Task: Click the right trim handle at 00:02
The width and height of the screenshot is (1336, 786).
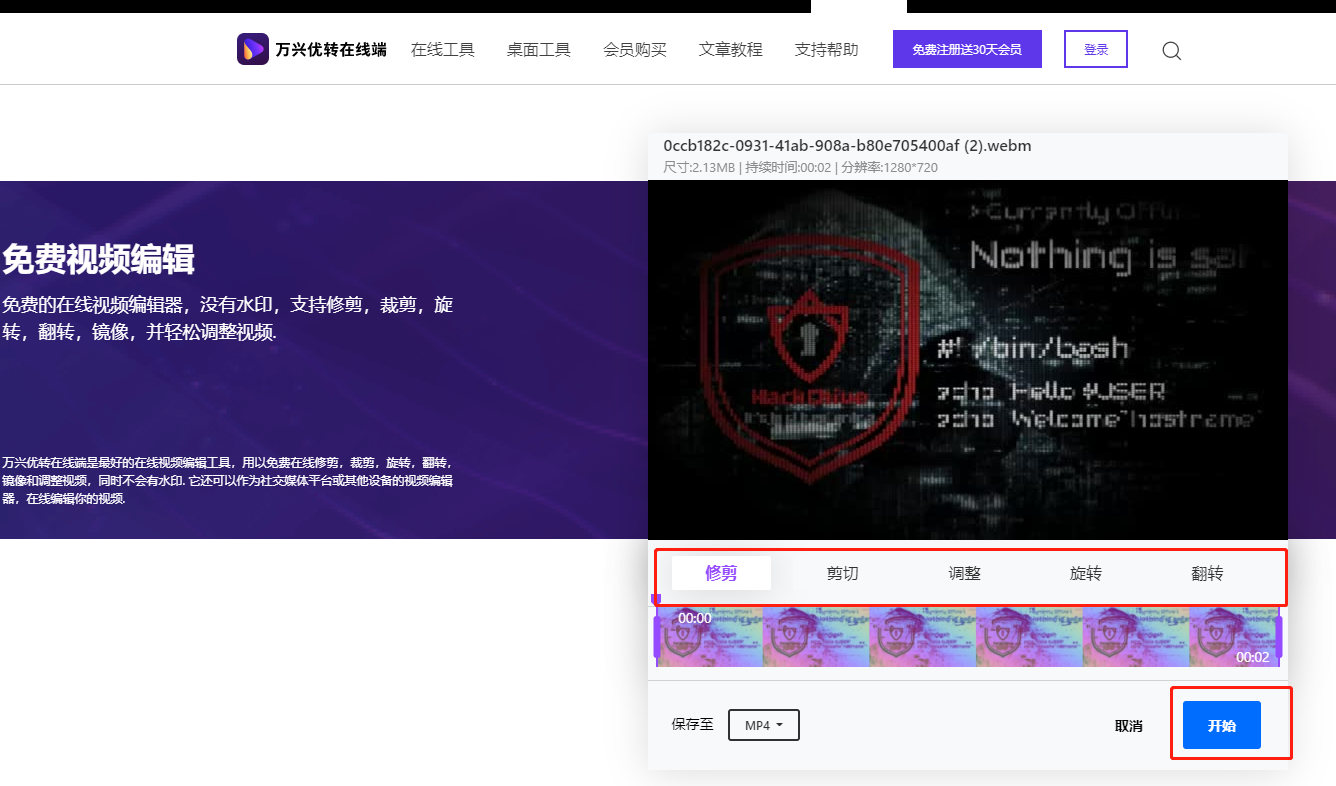Action: 1278,637
